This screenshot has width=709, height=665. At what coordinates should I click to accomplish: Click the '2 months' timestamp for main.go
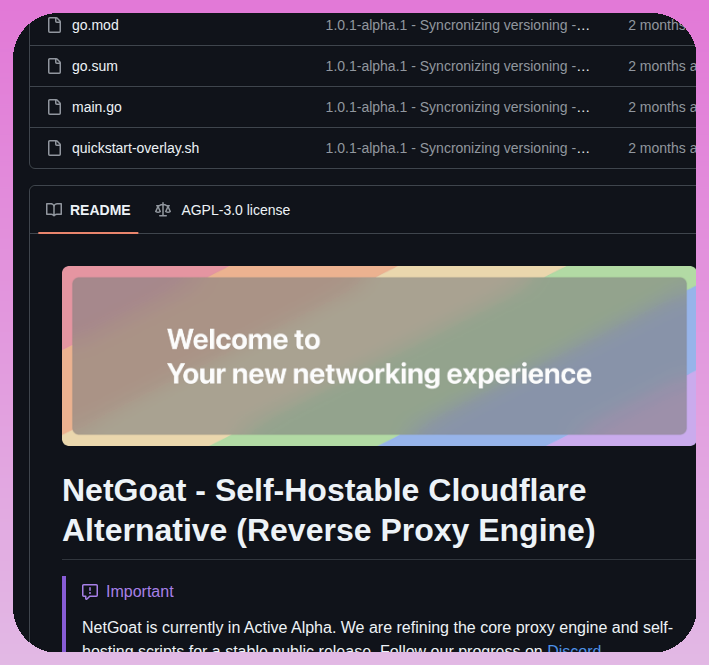[662, 107]
